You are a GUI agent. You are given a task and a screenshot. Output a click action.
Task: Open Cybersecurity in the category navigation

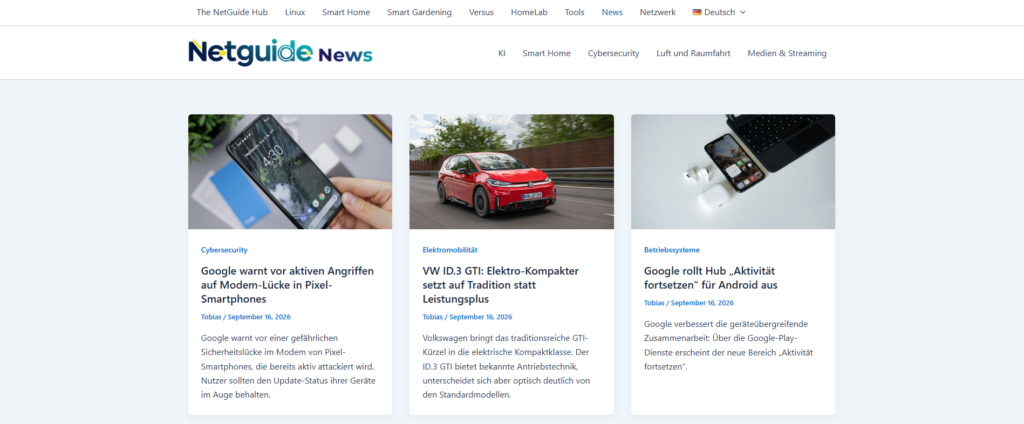pos(613,54)
